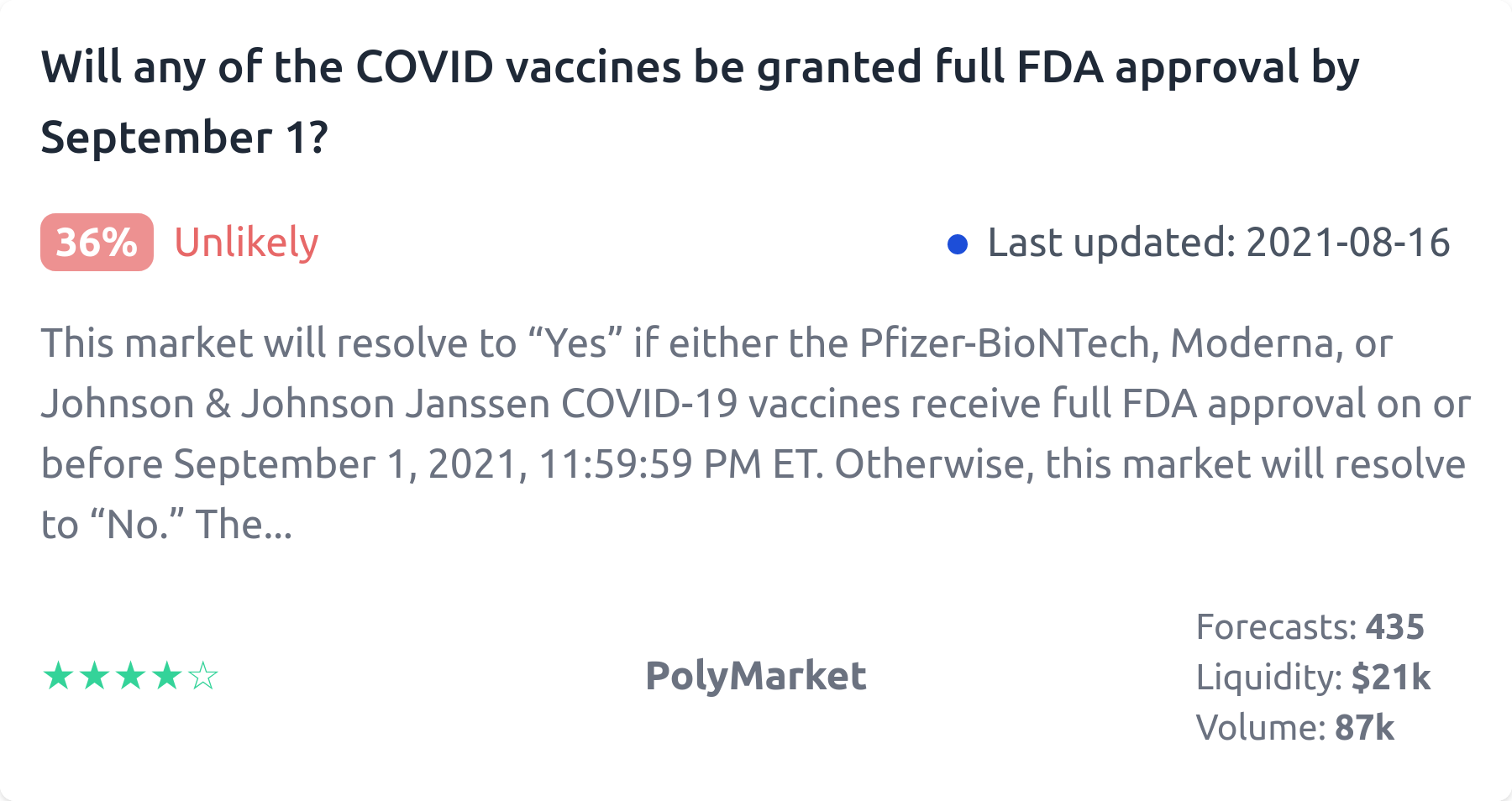Expand the truncated description at "The…"
1512x801 pixels.
point(244,525)
